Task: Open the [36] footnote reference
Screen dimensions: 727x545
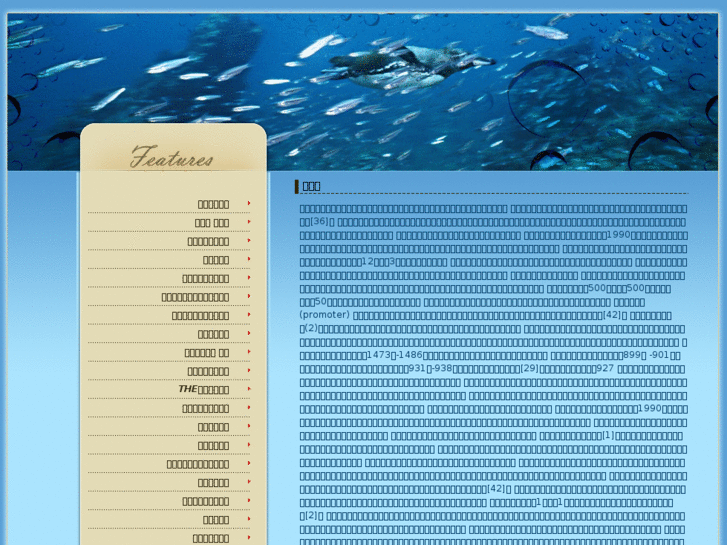Action: point(319,221)
